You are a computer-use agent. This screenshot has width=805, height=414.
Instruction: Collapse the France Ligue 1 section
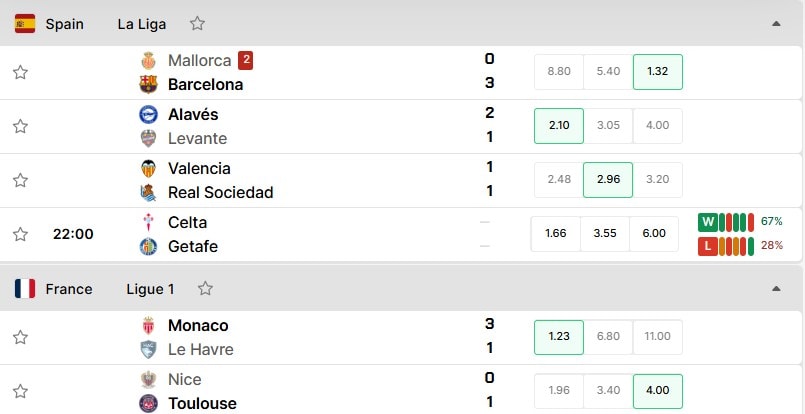tap(776, 289)
